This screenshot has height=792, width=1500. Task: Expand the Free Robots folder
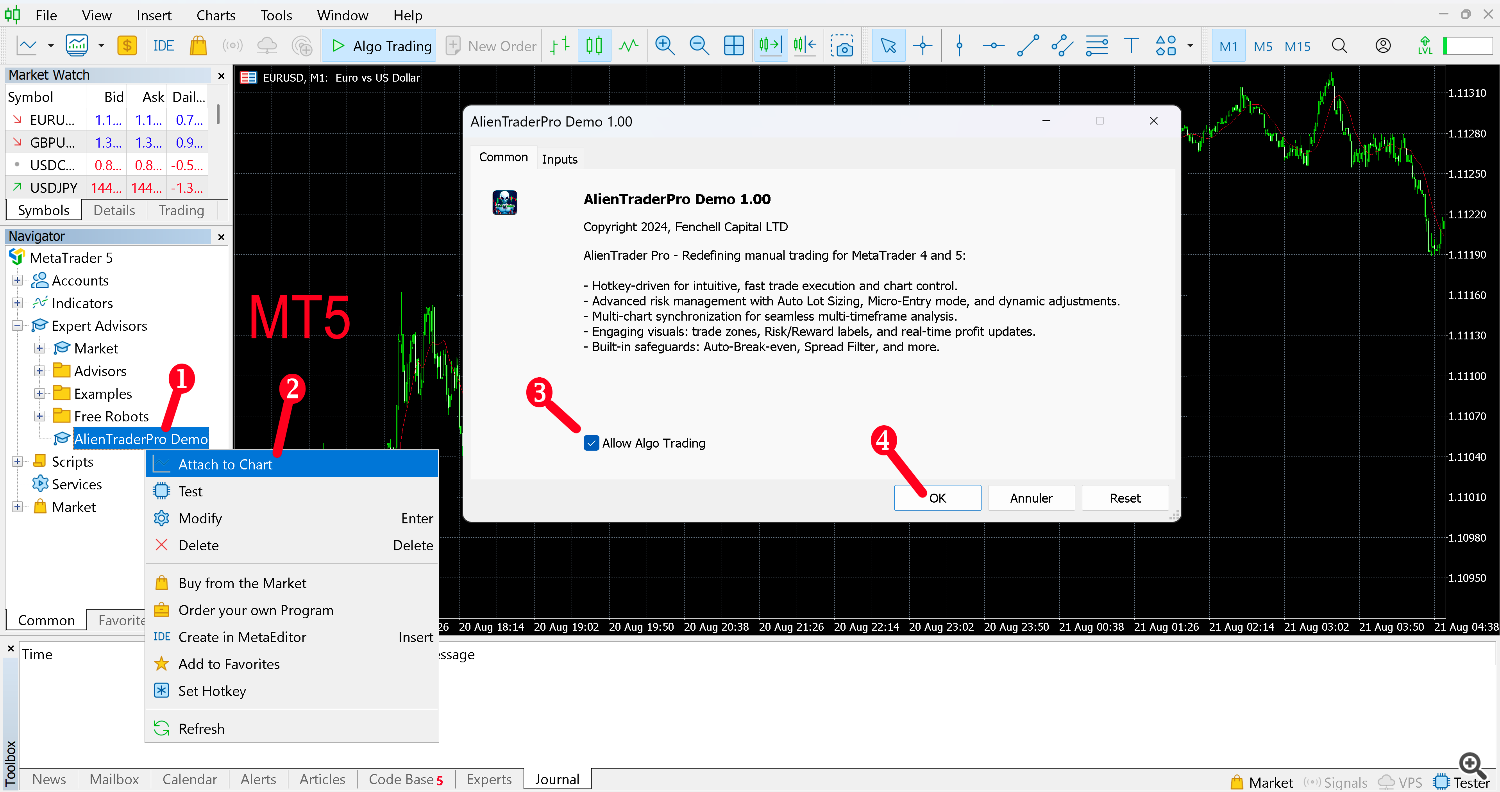(39, 416)
